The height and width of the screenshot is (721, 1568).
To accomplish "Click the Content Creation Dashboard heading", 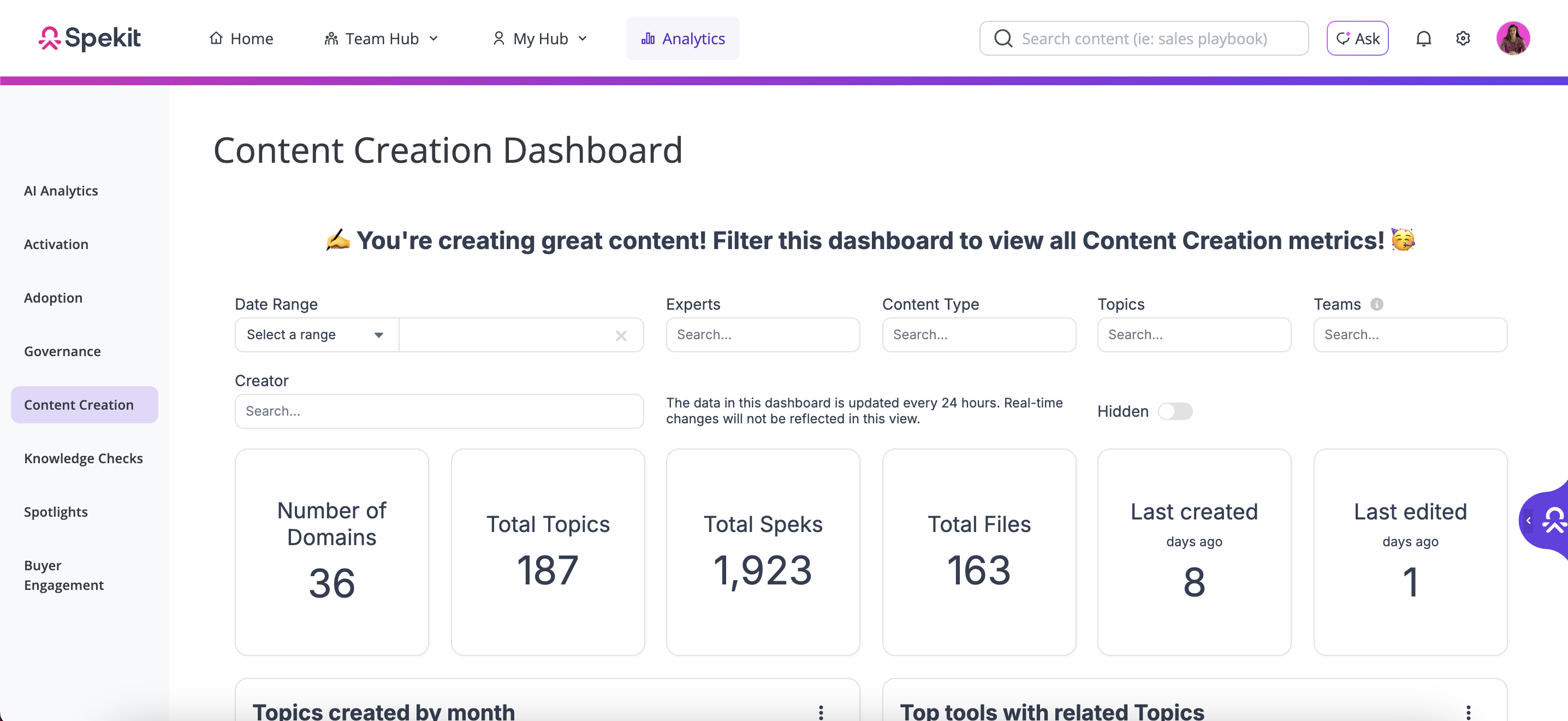I will click(448, 150).
